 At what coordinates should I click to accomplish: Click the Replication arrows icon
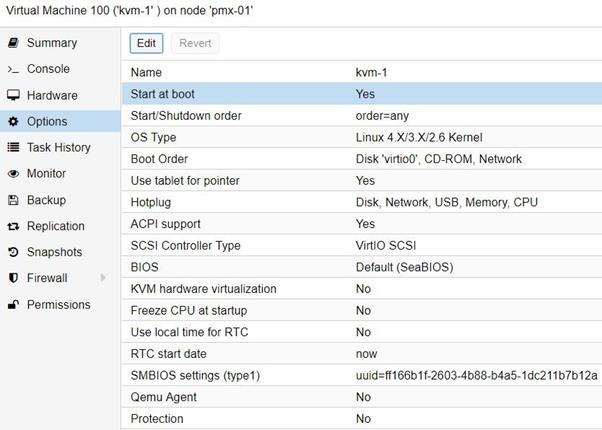(13, 226)
